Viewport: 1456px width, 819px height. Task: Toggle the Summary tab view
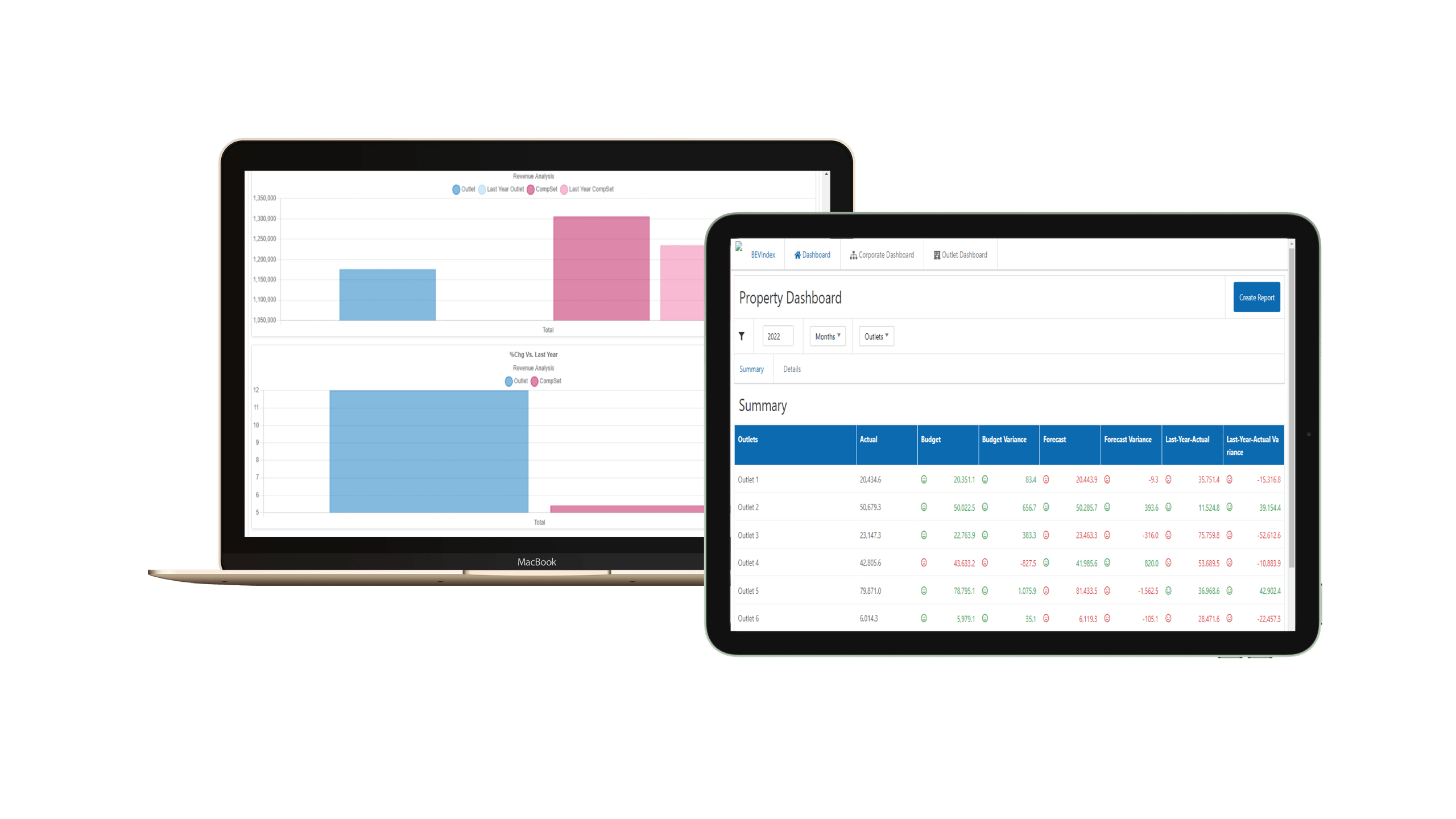coord(752,368)
